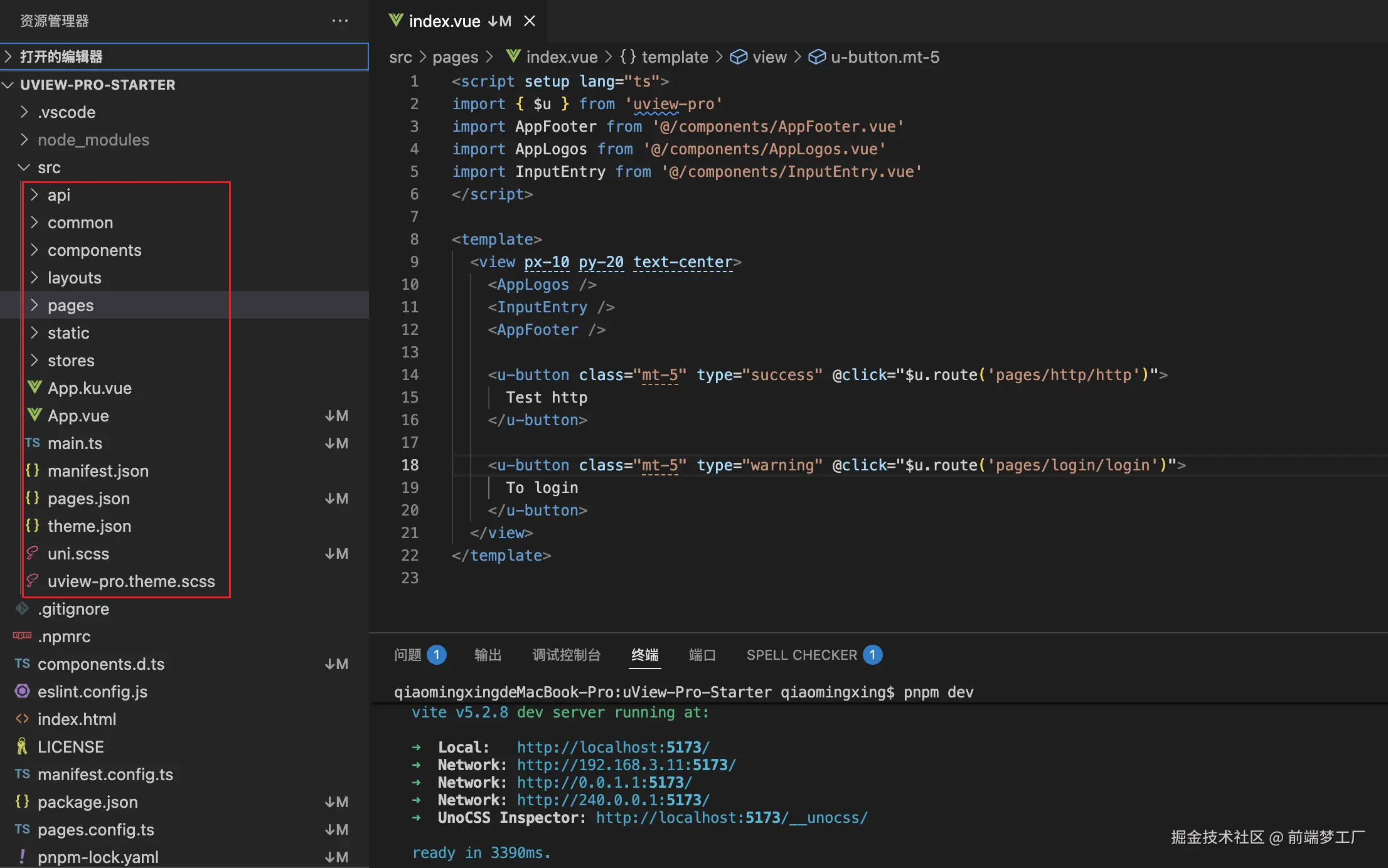Screen dimensions: 1388x868
Task: Open the SPELL CHECKER panel tab
Action: point(801,655)
